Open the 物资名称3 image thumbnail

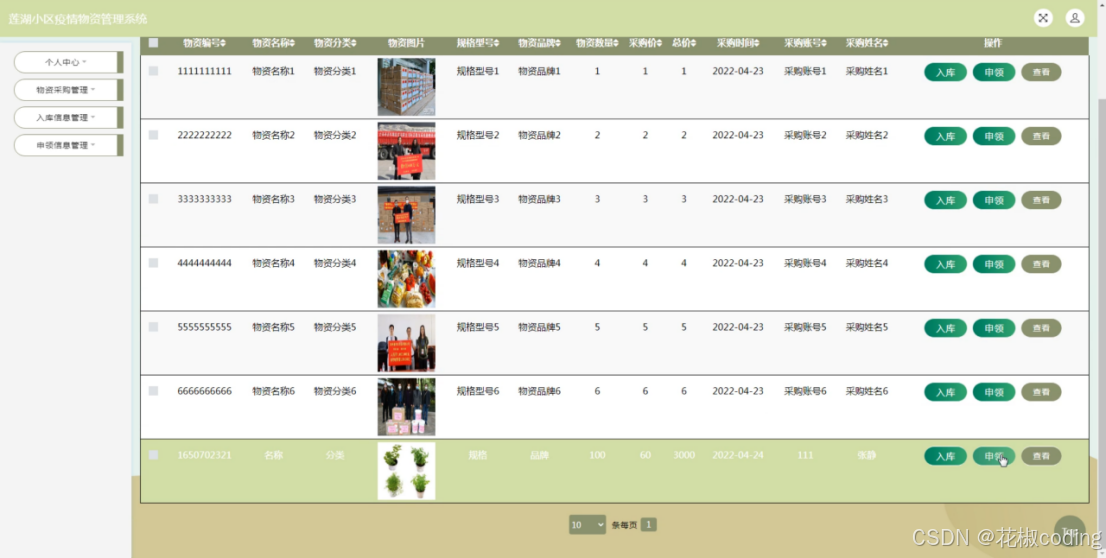pyautogui.click(x=406, y=215)
